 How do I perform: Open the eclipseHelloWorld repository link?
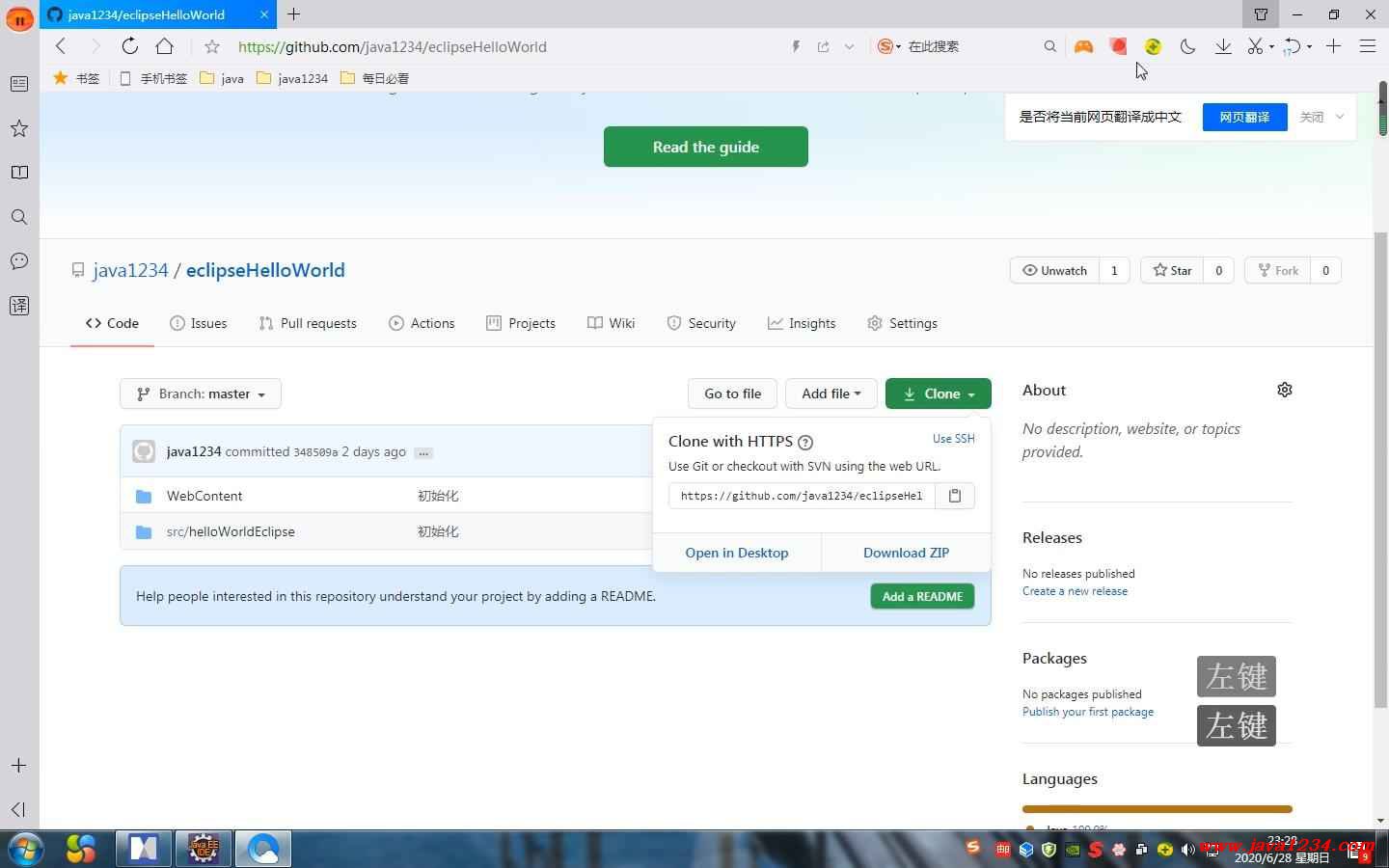[x=265, y=270]
